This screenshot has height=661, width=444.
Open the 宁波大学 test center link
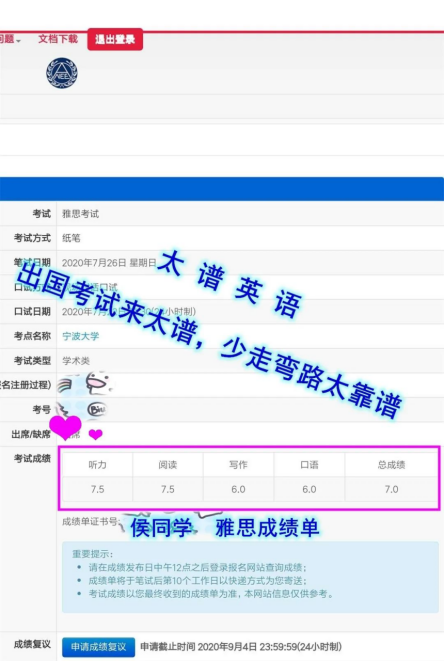pos(81,336)
